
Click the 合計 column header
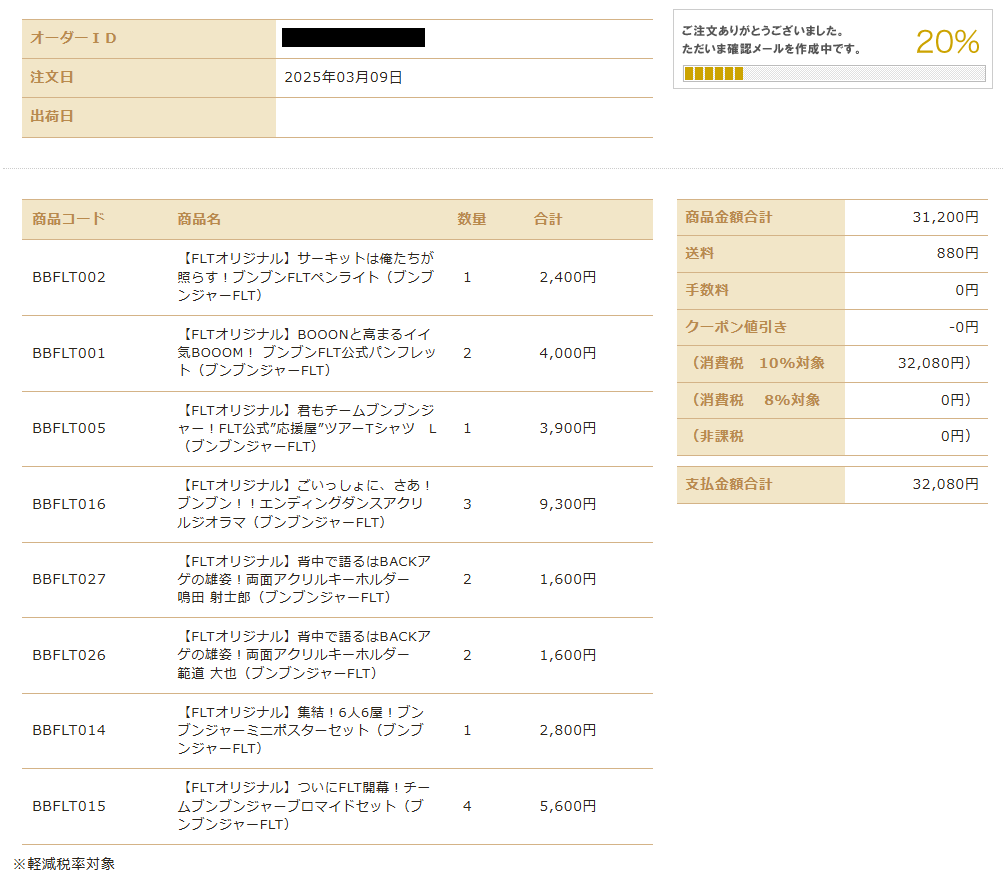click(x=548, y=219)
